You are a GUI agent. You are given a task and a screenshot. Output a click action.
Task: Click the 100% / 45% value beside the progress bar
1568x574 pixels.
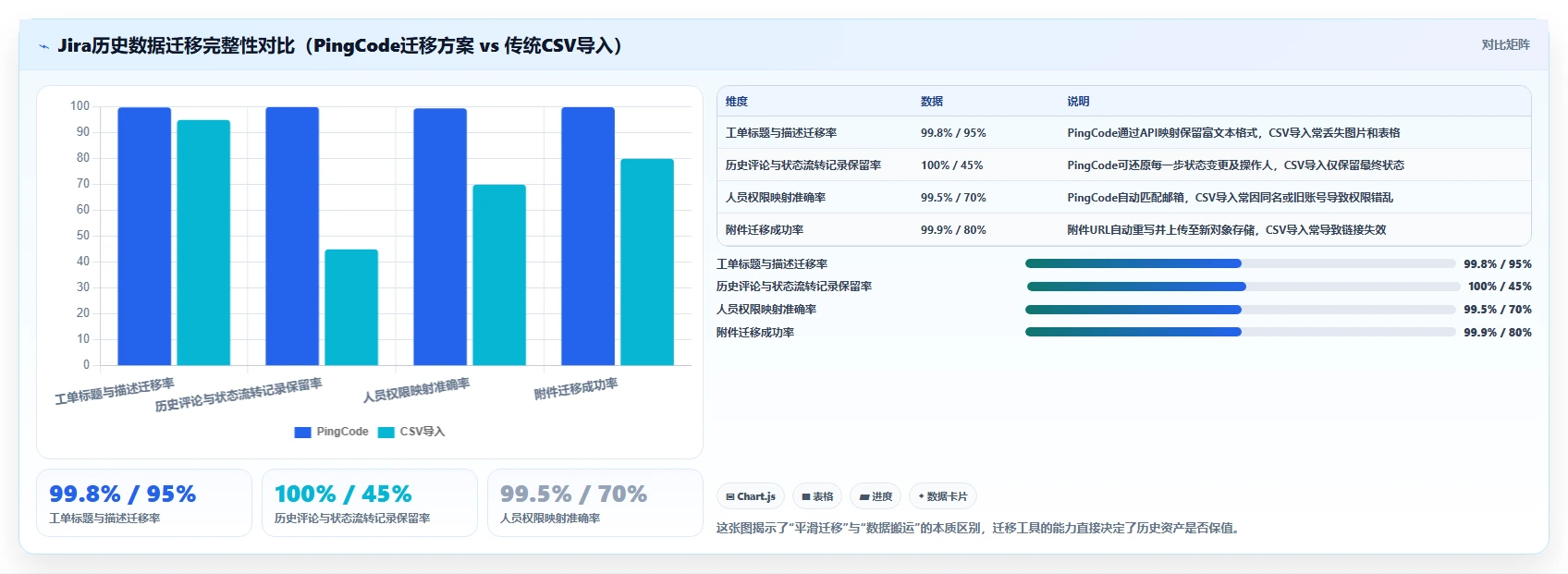click(1500, 287)
